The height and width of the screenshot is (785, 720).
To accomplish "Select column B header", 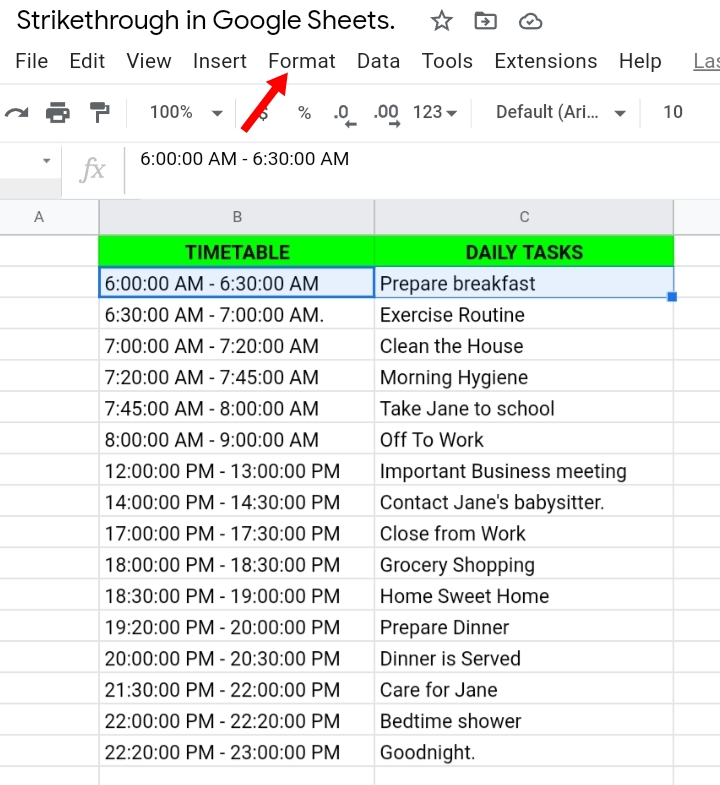I will coord(237,217).
